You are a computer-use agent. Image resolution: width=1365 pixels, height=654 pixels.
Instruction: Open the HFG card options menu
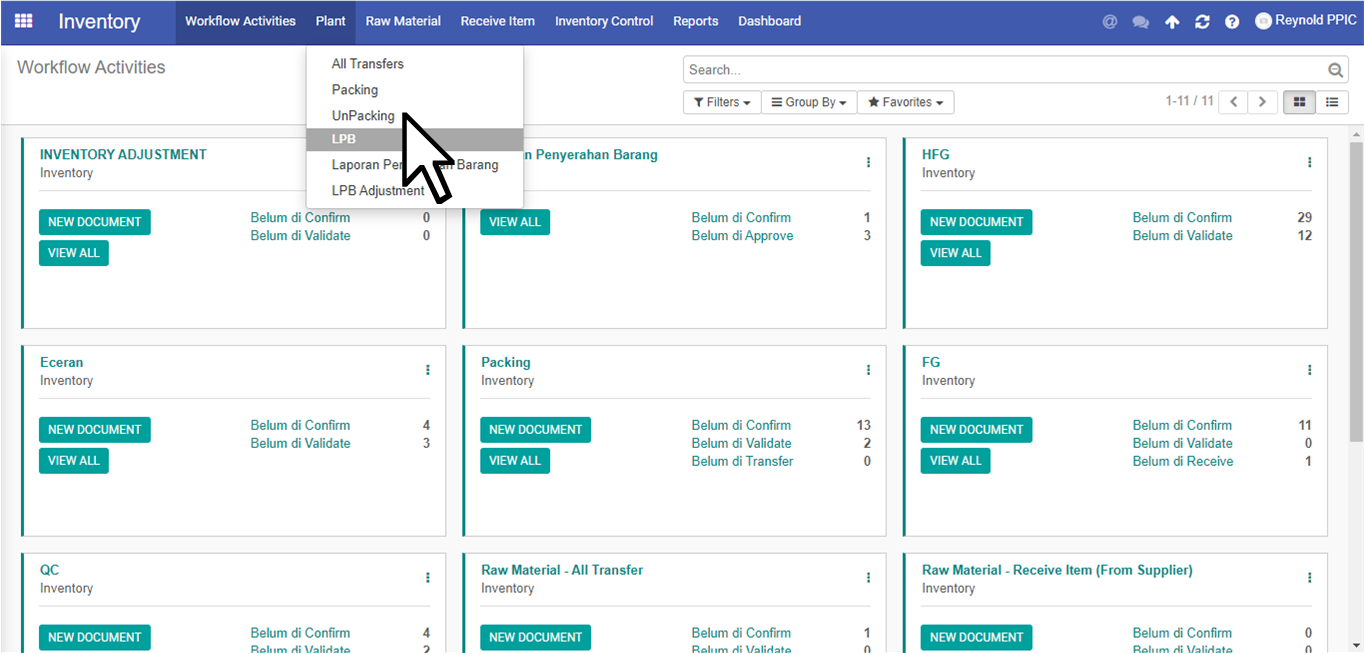(1309, 162)
